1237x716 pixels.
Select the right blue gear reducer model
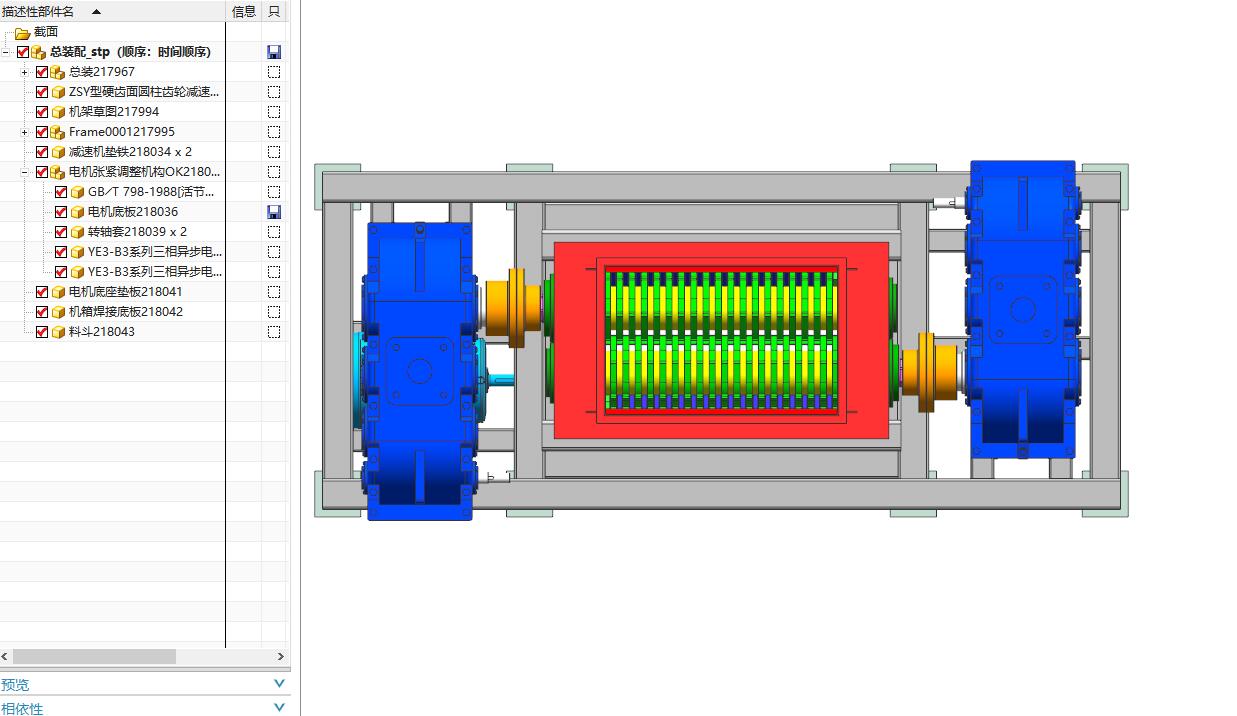coord(1023,310)
